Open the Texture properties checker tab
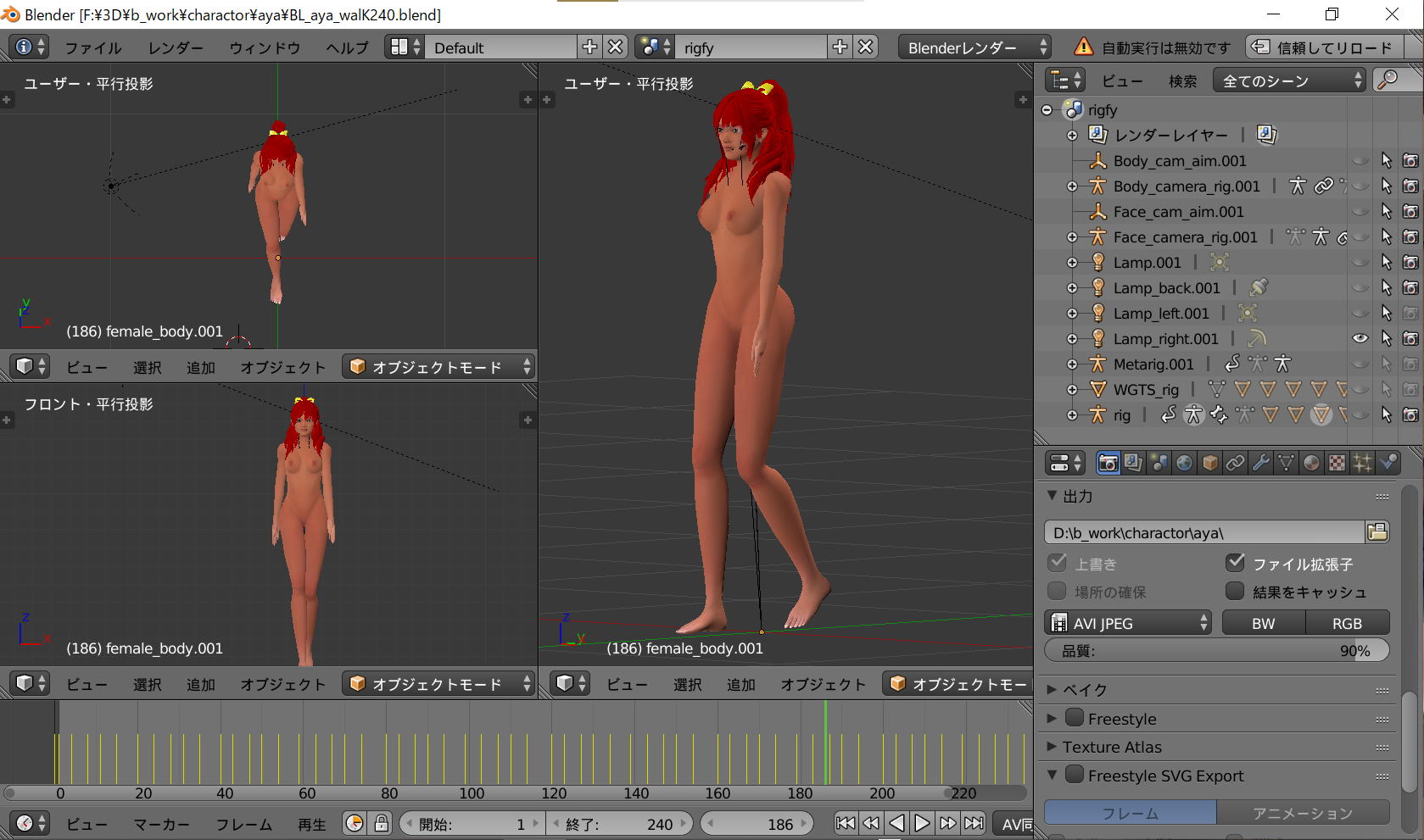The image size is (1424, 840). [x=1337, y=463]
